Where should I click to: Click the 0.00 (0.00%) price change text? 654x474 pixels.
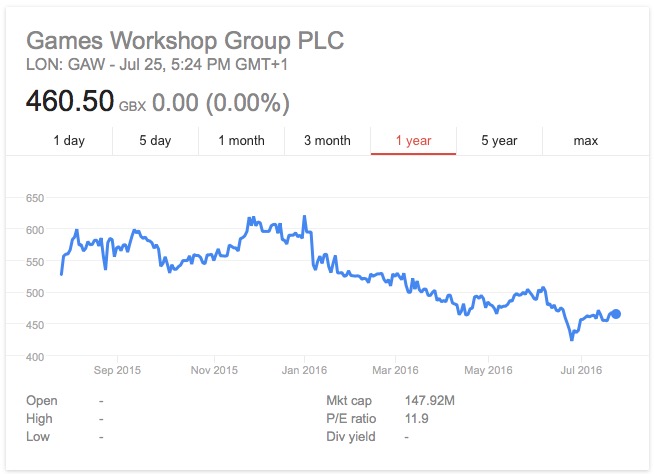221,103
